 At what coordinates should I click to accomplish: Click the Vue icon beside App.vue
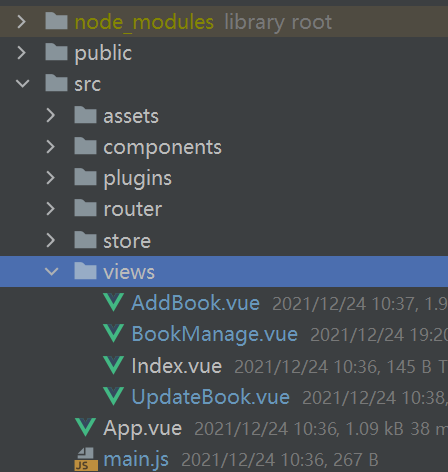point(86,427)
